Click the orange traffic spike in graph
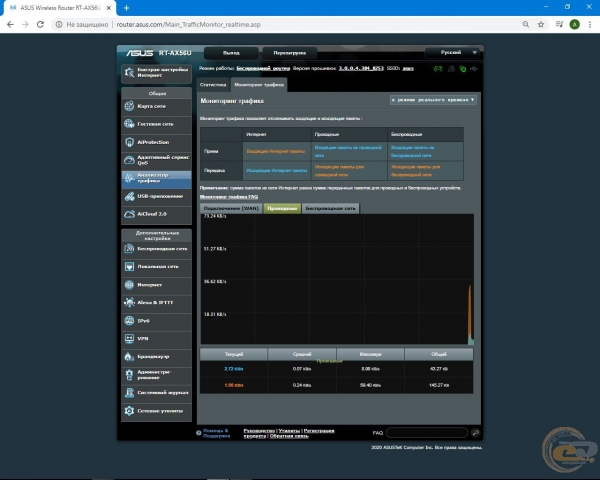Image resolution: width=600 pixels, height=480 pixels. point(470,314)
